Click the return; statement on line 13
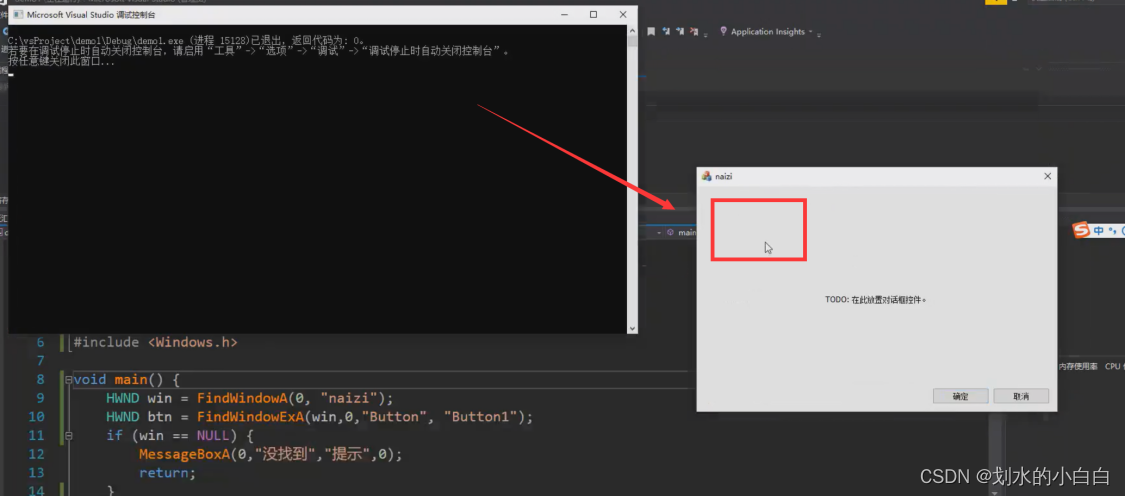1125x496 pixels. tap(167, 472)
